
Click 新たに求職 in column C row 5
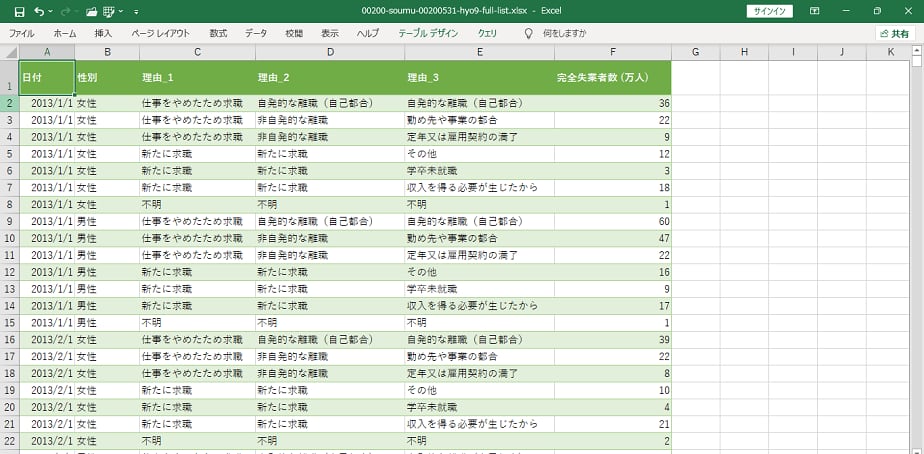coord(167,154)
